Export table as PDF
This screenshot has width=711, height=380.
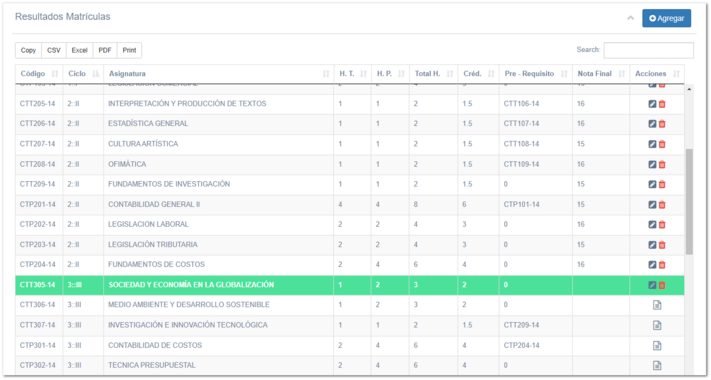click(105, 50)
